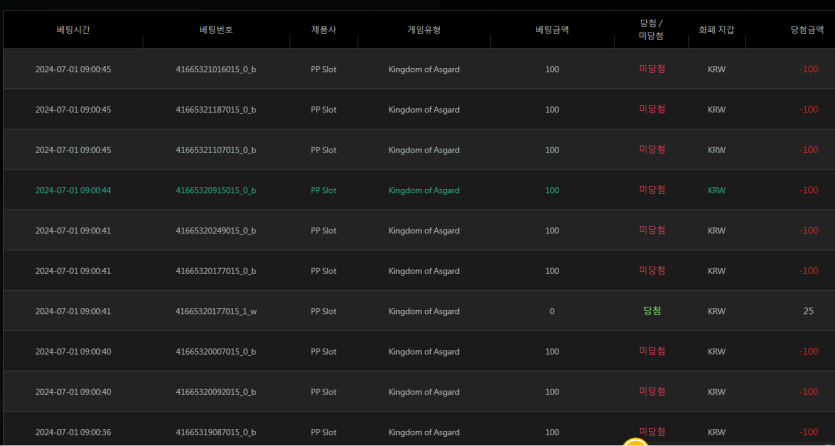Click the bet amount 0
835x446 pixels.
click(552, 311)
